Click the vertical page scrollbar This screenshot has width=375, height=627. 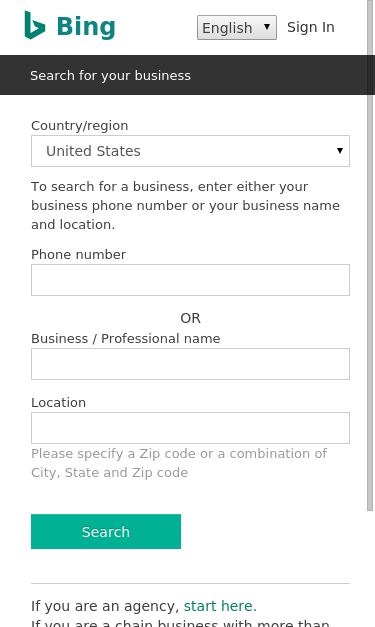[370, 255]
